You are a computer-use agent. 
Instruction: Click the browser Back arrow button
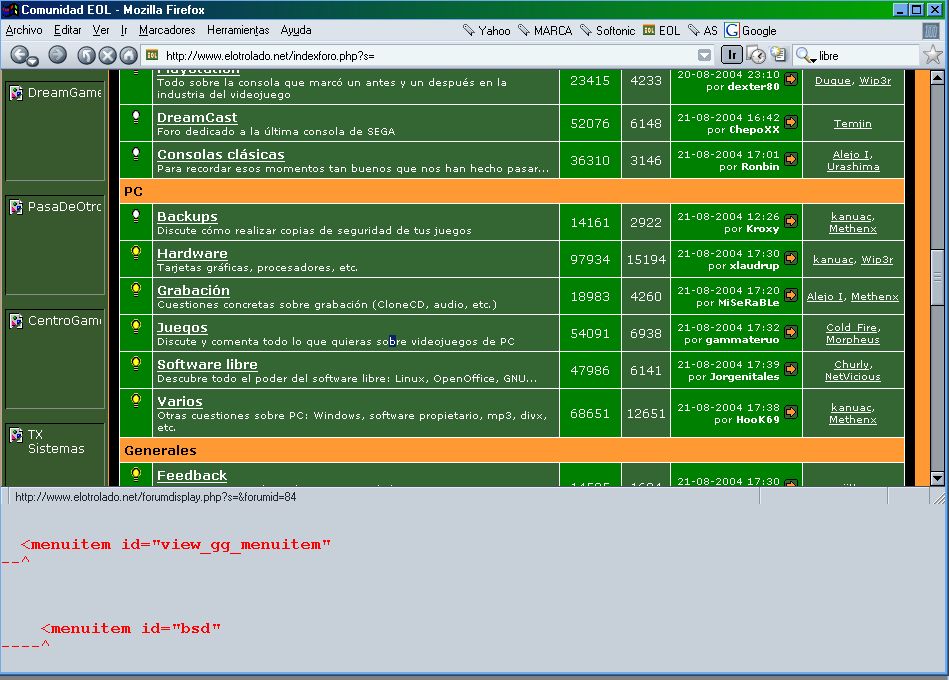tap(19, 55)
